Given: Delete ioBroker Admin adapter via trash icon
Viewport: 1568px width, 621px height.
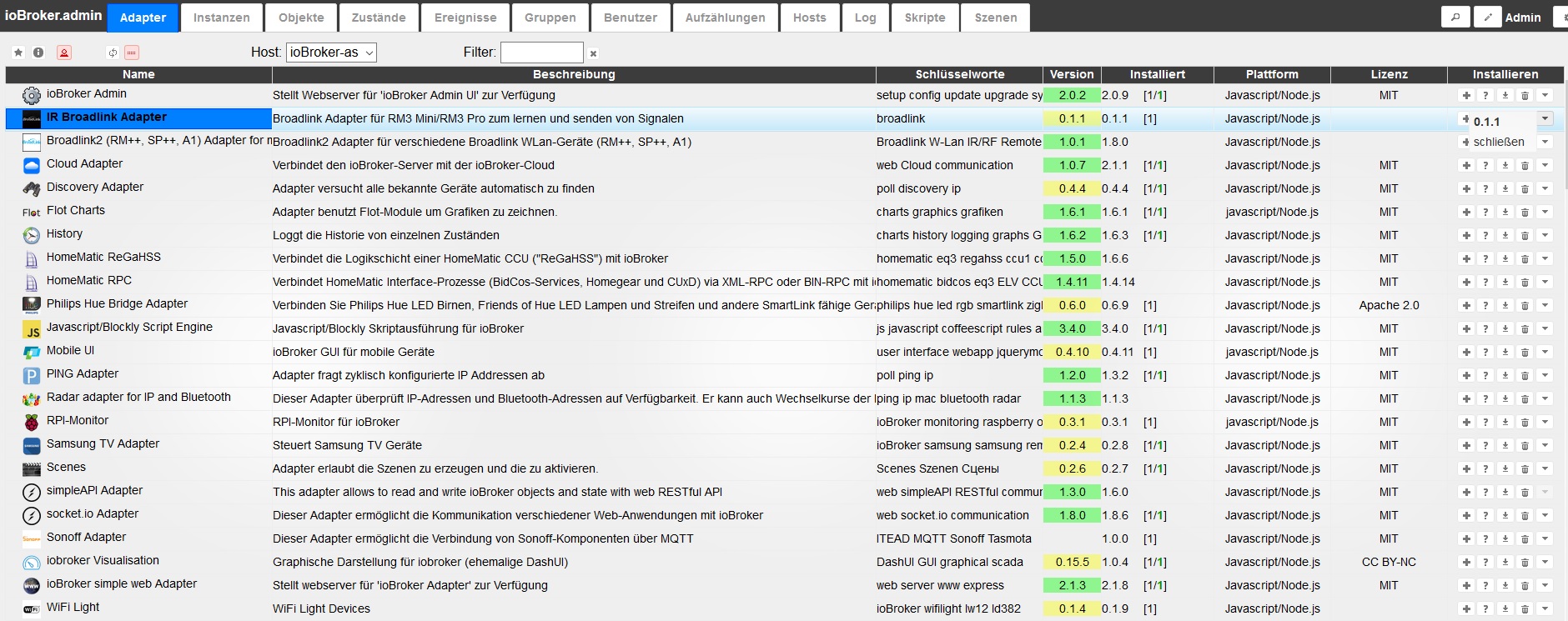Looking at the screenshot, I should pos(1525,96).
